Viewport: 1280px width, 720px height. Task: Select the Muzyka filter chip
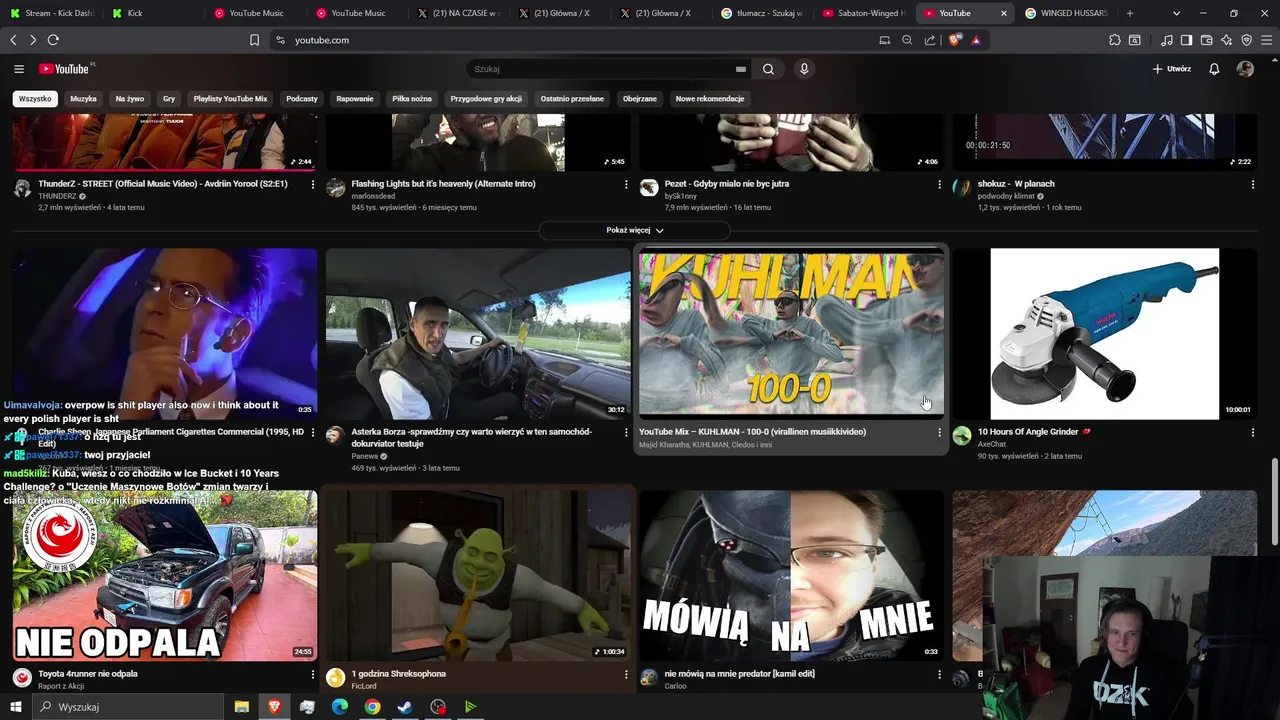click(x=84, y=99)
